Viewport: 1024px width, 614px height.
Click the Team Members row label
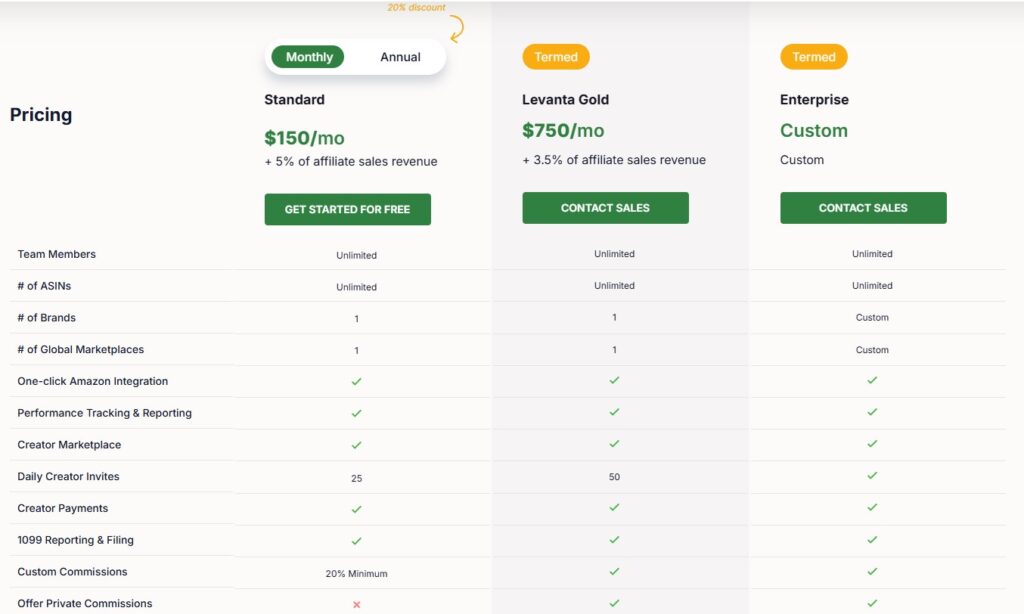[57, 254]
